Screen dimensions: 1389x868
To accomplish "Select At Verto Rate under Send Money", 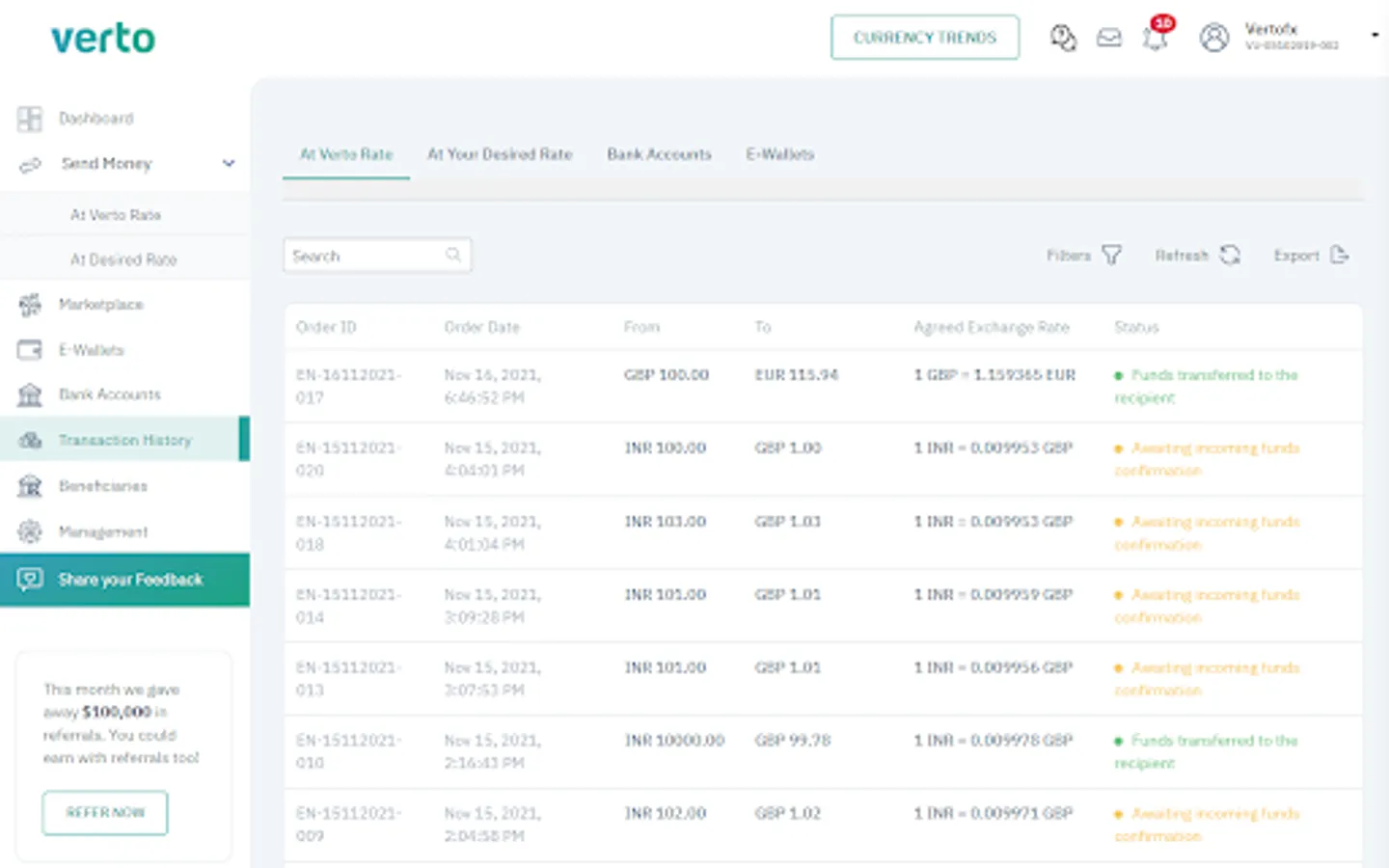I will pos(116,215).
